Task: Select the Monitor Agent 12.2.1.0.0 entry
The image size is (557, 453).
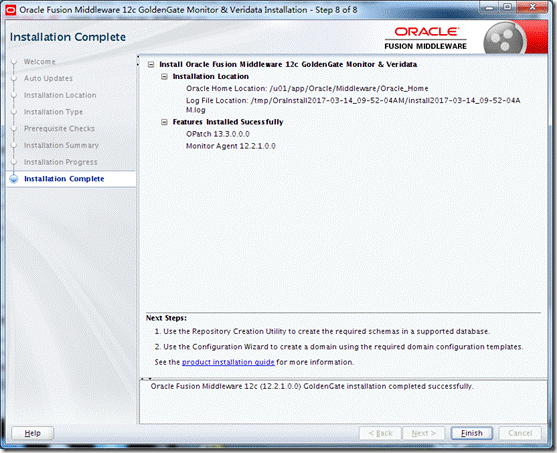Action: (x=231, y=146)
